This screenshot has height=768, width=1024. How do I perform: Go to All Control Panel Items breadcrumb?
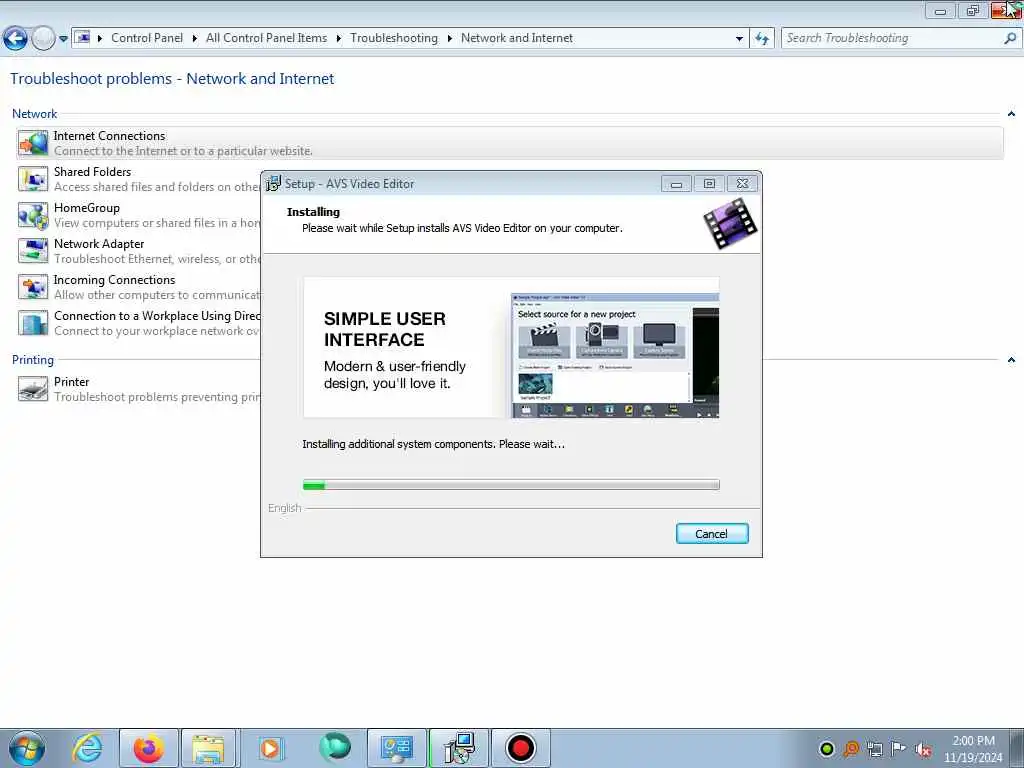266,38
